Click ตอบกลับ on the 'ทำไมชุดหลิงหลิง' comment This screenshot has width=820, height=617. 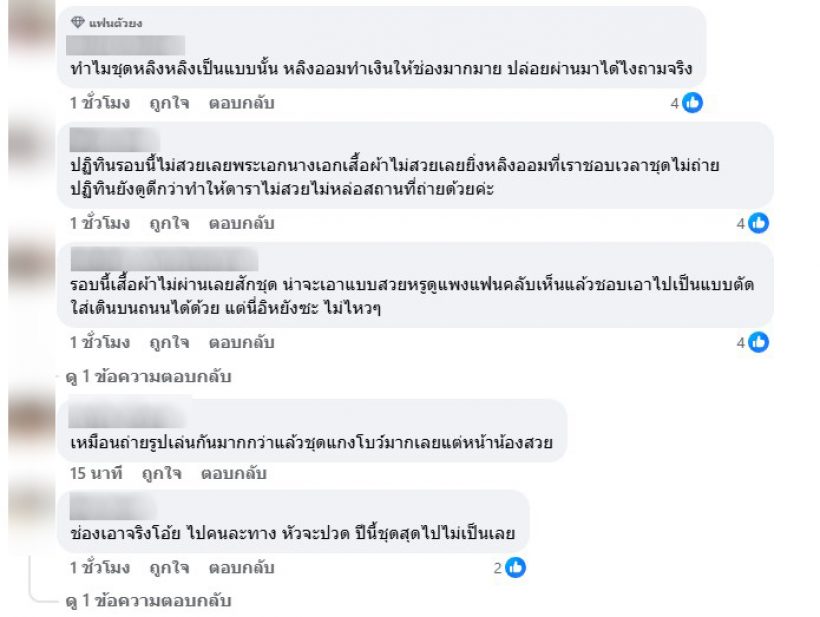pos(241,103)
